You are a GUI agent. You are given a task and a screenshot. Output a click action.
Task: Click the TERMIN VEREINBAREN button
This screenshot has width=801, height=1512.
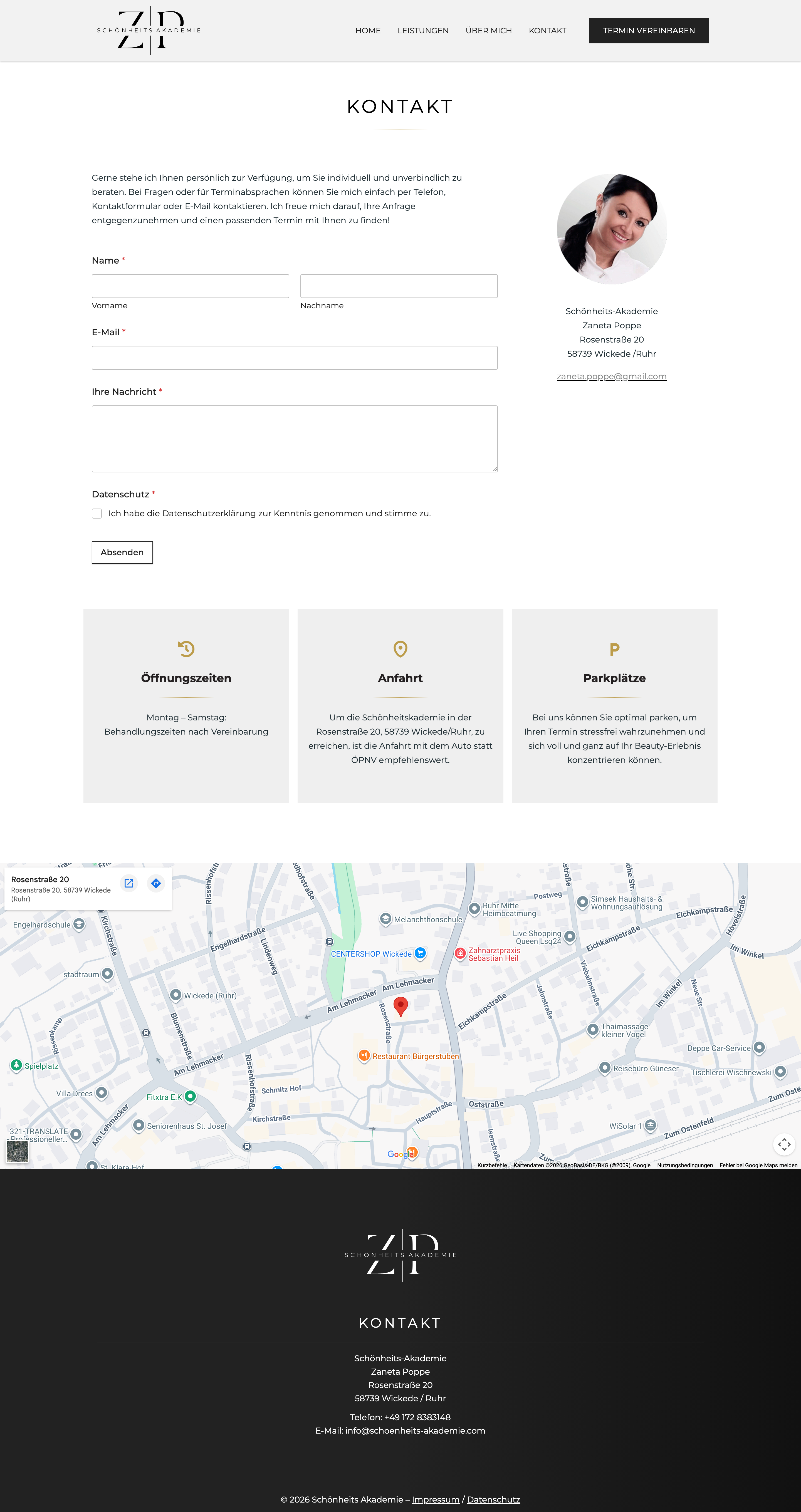tap(649, 31)
